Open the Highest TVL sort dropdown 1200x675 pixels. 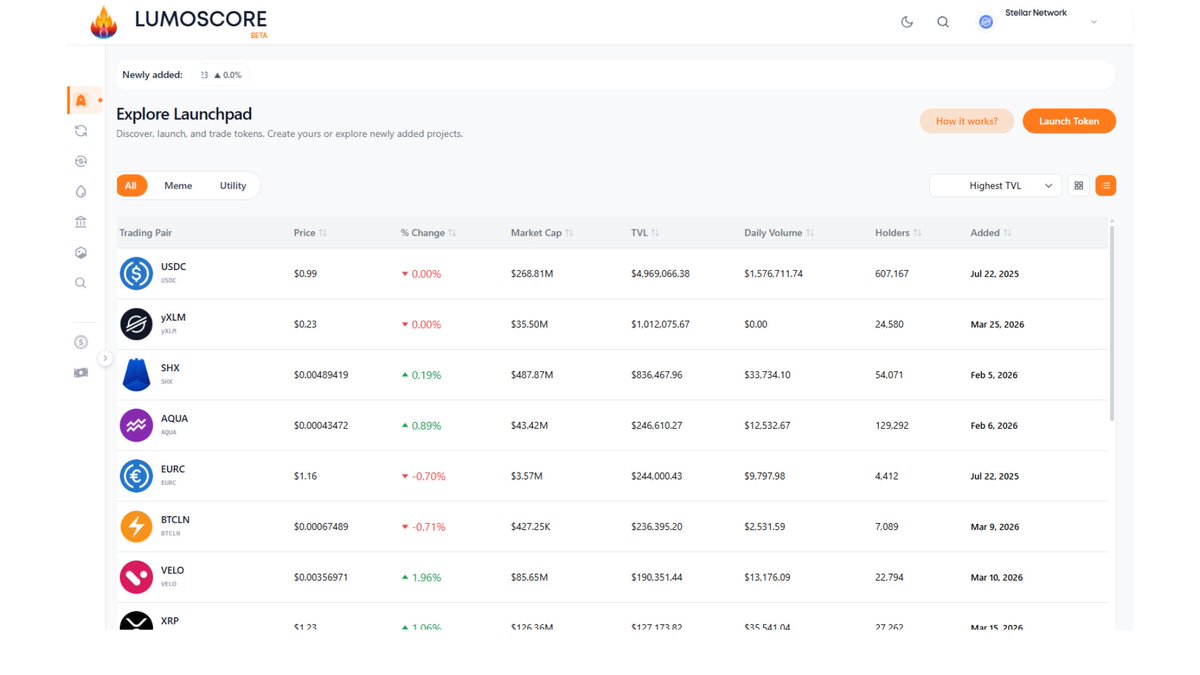click(995, 185)
